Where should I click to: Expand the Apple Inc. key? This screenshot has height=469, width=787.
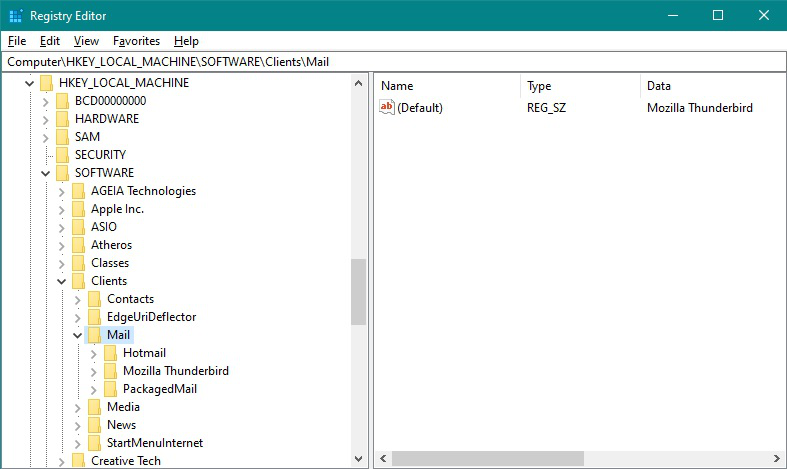[62, 209]
